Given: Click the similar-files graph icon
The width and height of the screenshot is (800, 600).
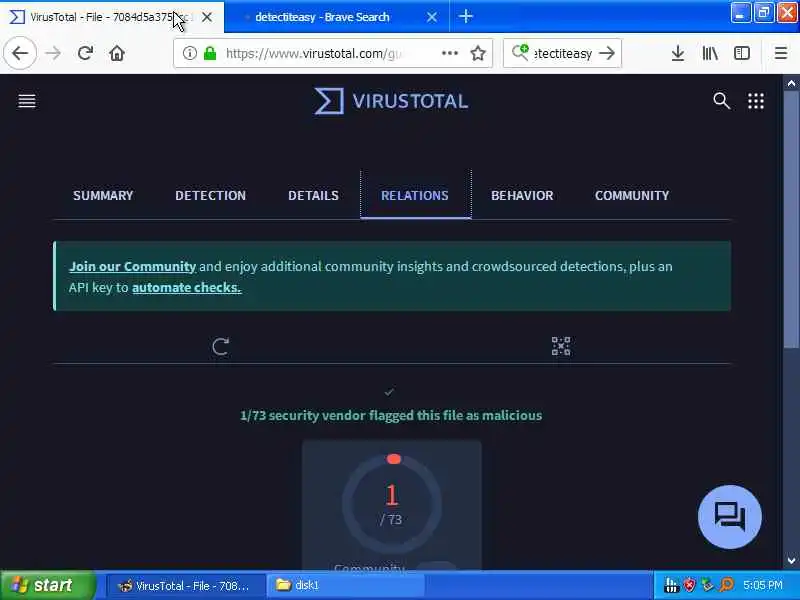Looking at the screenshot, I should 561,346.
